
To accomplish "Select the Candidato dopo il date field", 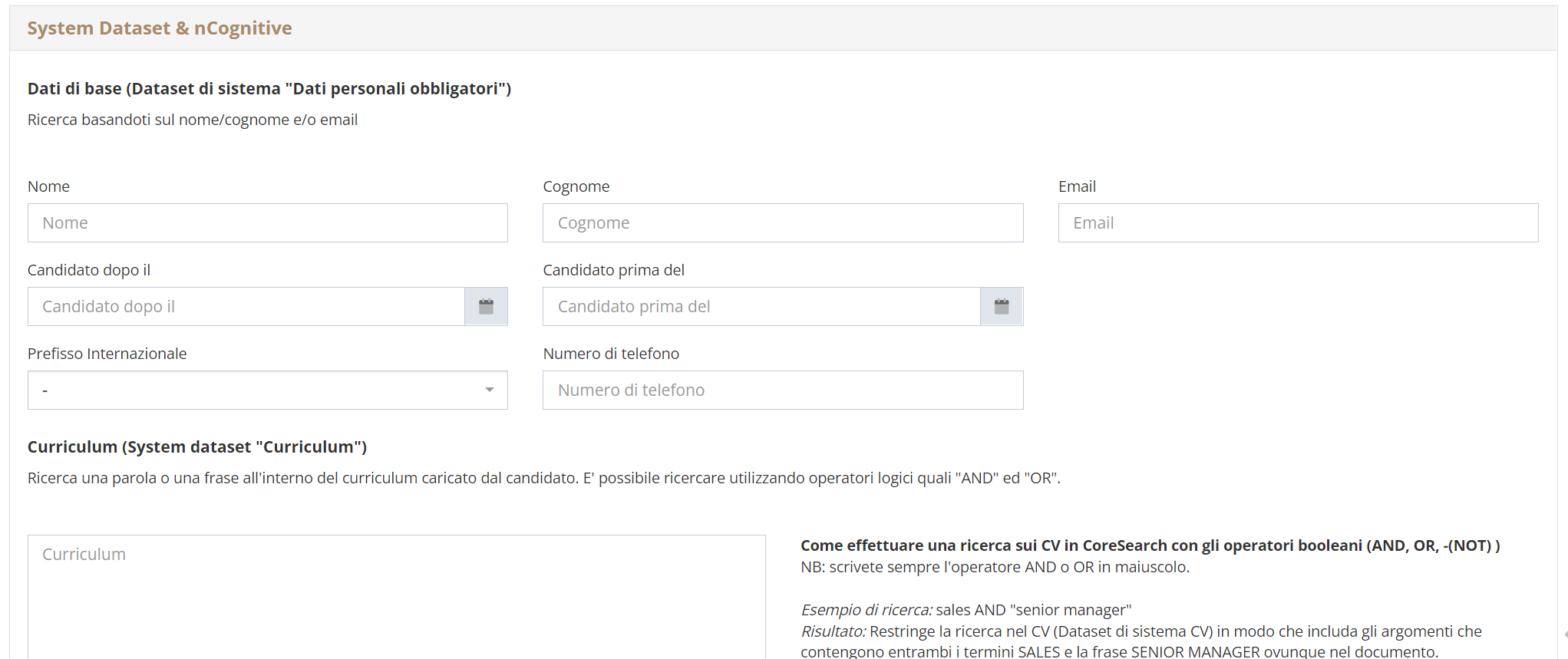I will point(246,307).
